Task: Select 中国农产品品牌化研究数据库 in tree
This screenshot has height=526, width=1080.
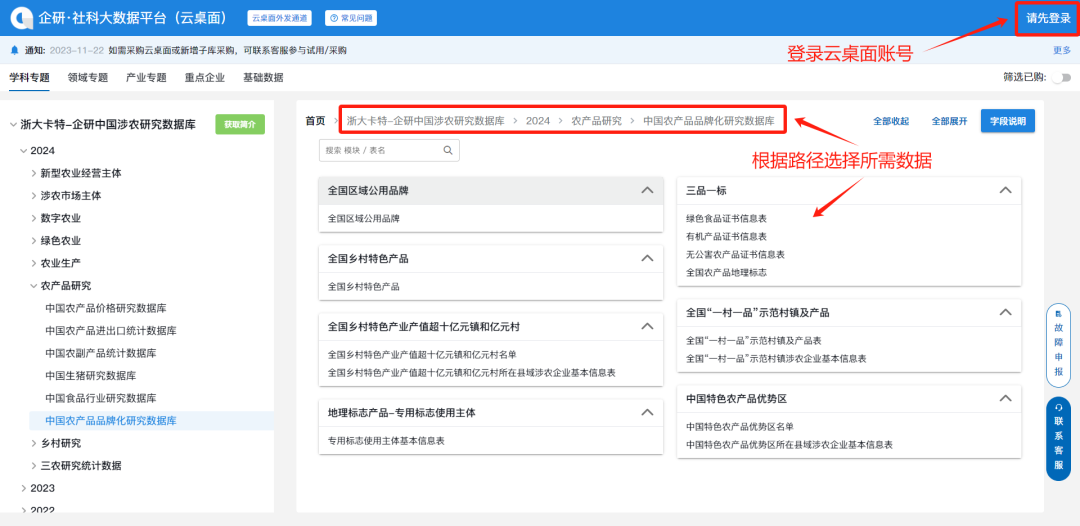Action: click(x=152, y=420)
